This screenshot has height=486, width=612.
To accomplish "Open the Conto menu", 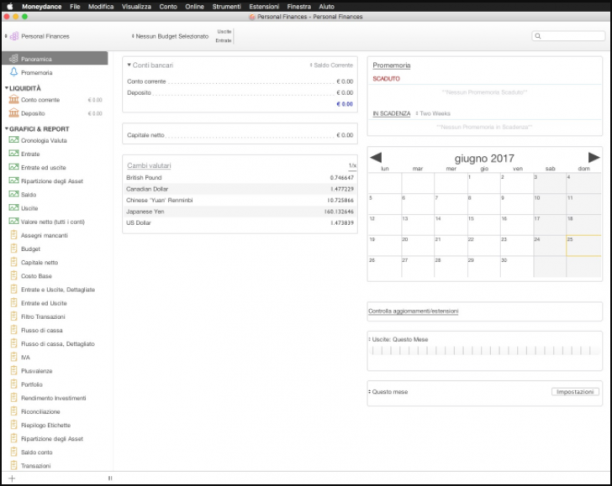I will pos(168,6).
